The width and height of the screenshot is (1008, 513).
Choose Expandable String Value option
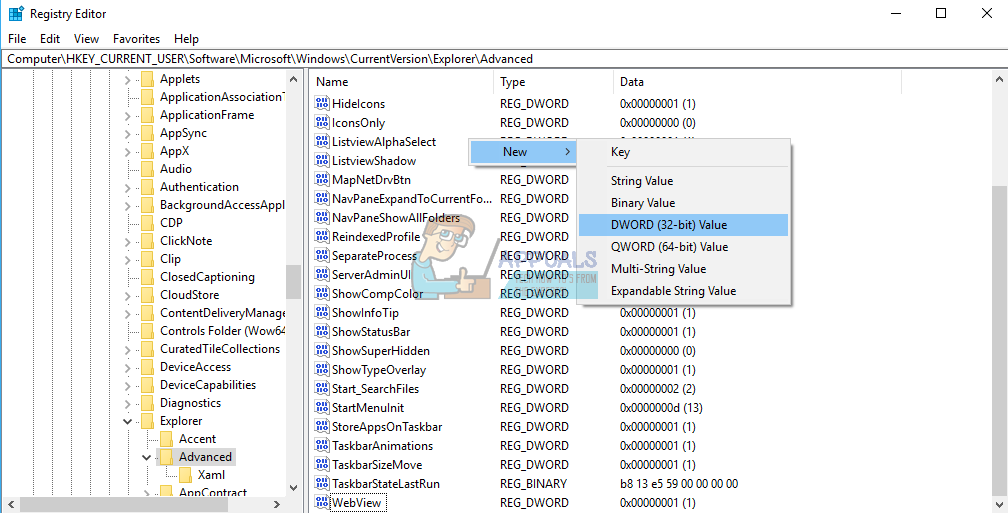(683, 291)
